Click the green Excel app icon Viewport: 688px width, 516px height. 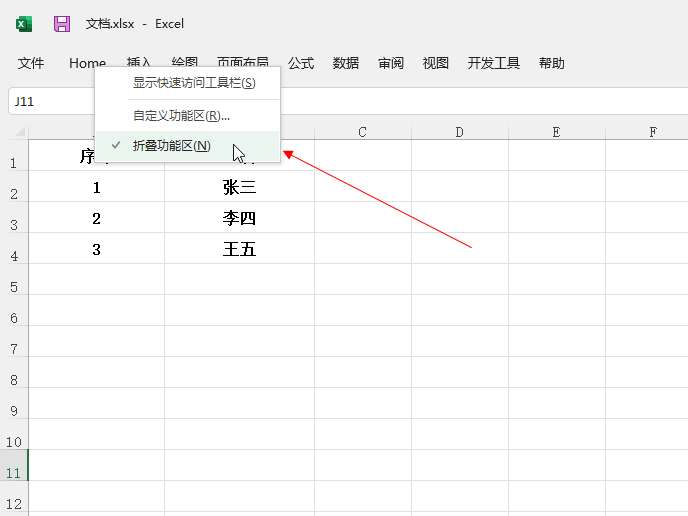pos(24,23)
